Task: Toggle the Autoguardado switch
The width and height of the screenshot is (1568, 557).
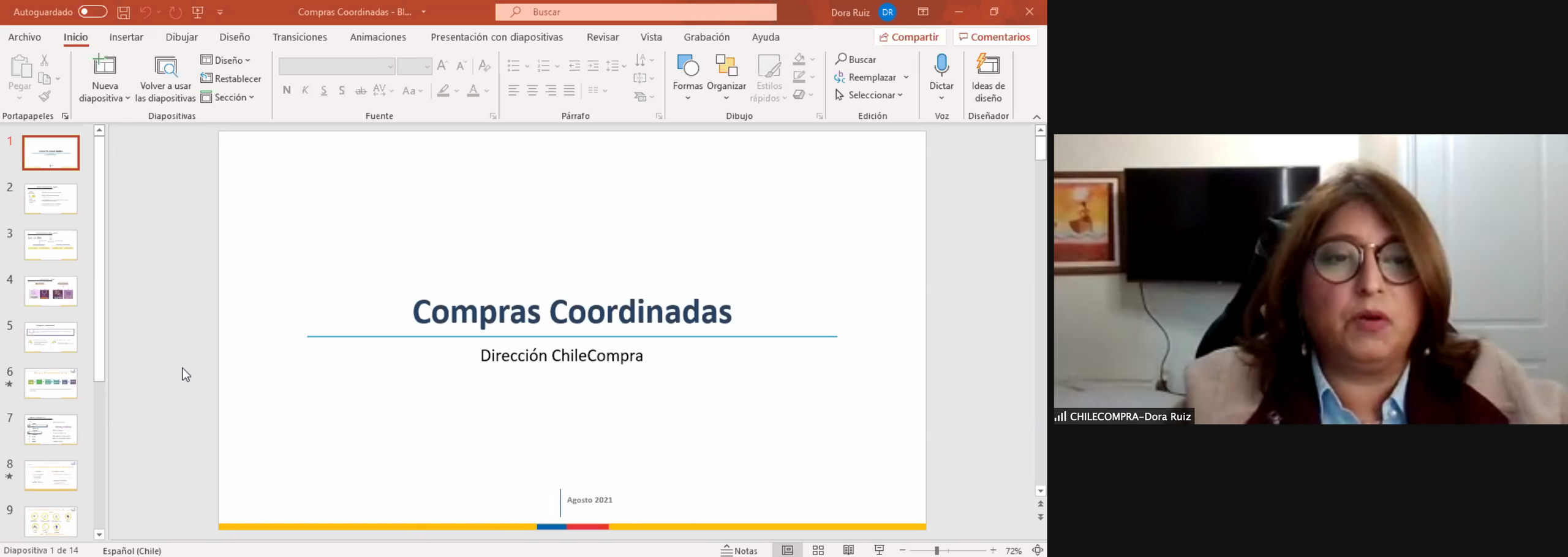Action: point(92,12)
